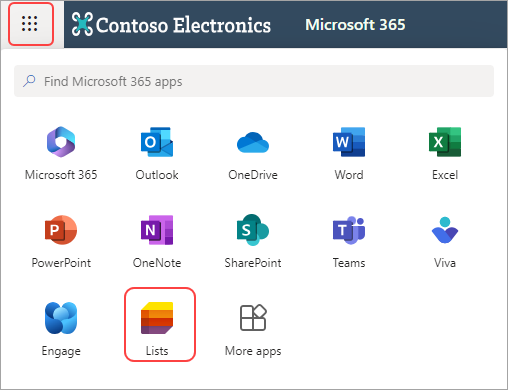The height and width of the screenshot is (390, 508).
Task: Open Microsoft Teams
Action: (x=349, y=242)
